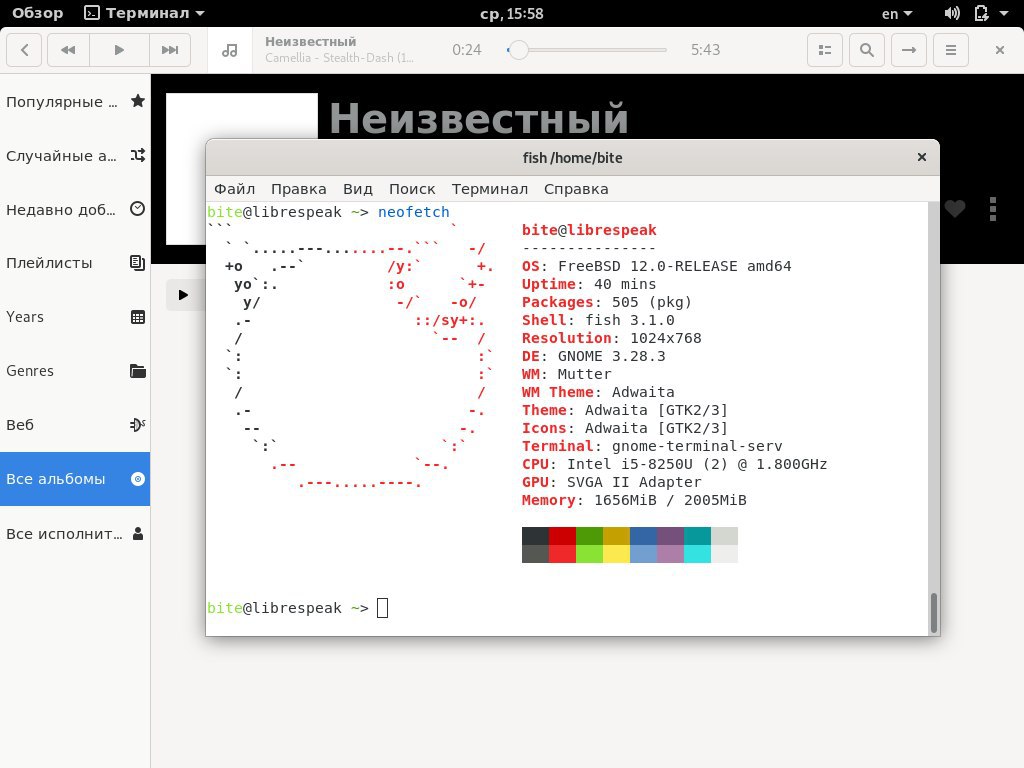The height and width of the screenshot is (768, 1024).
Task: Click the Memory: 1656MiB / 2005MiB line
Action: coord(633,500)
